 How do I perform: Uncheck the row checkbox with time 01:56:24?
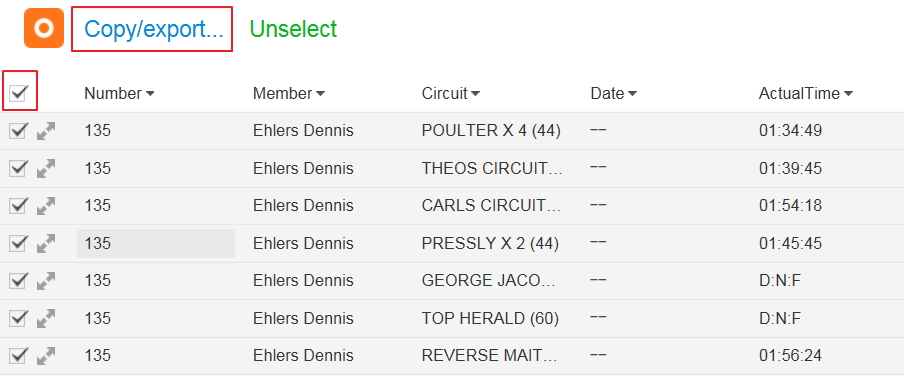[x=18, y=356]
